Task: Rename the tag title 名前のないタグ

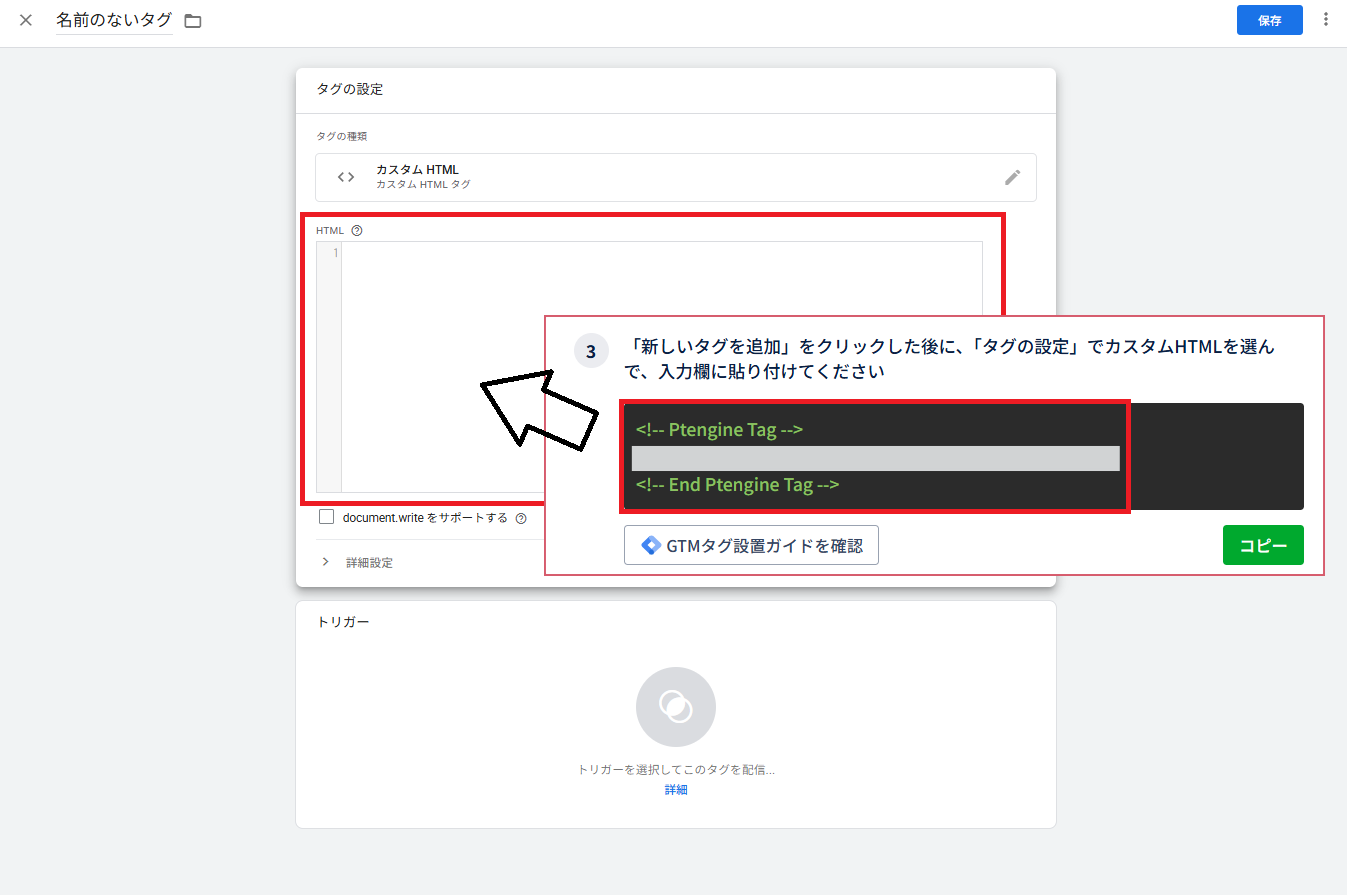Action: point(114,20)
